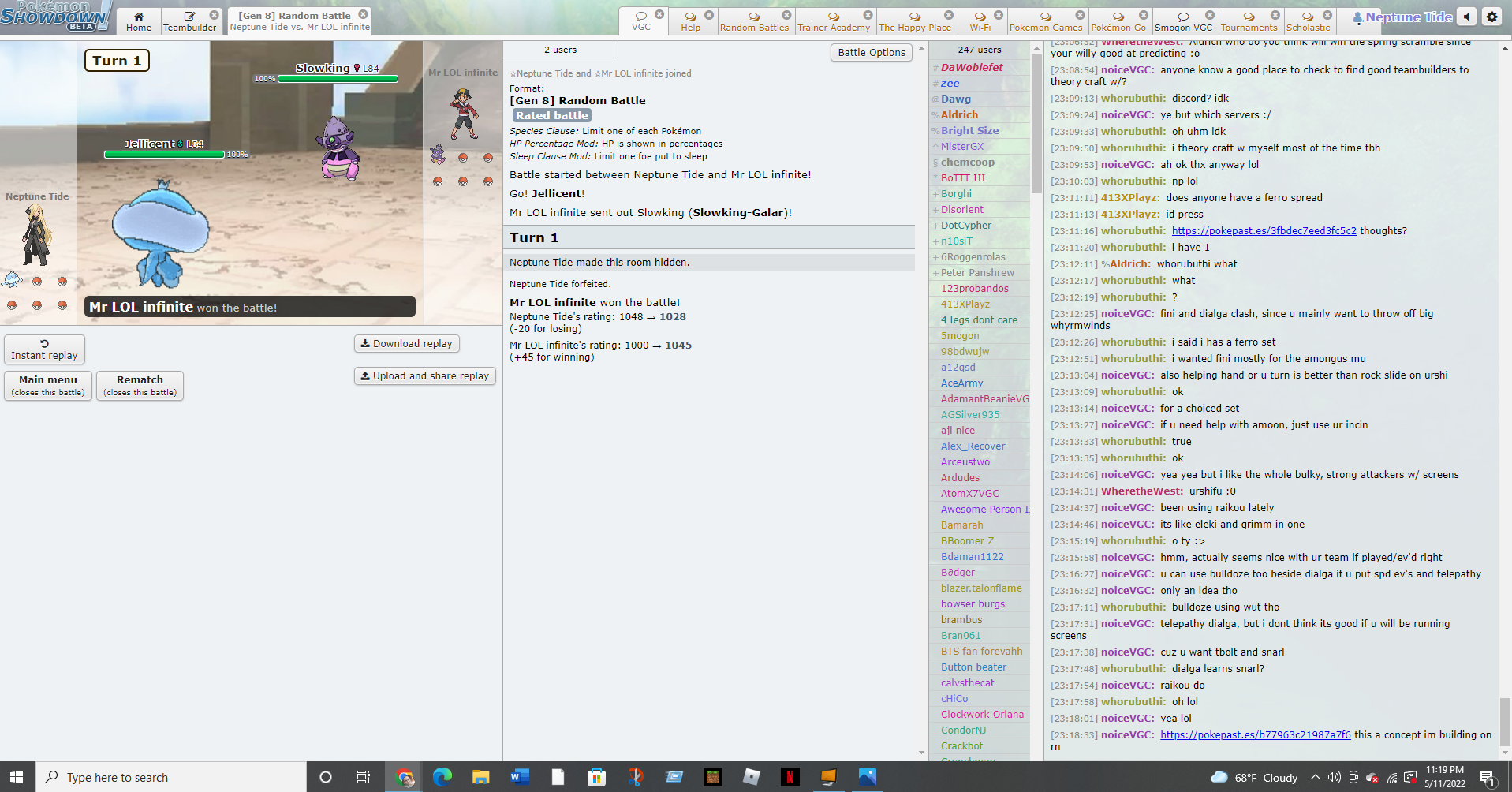Close the VGC room tab

tap(659, 14)
